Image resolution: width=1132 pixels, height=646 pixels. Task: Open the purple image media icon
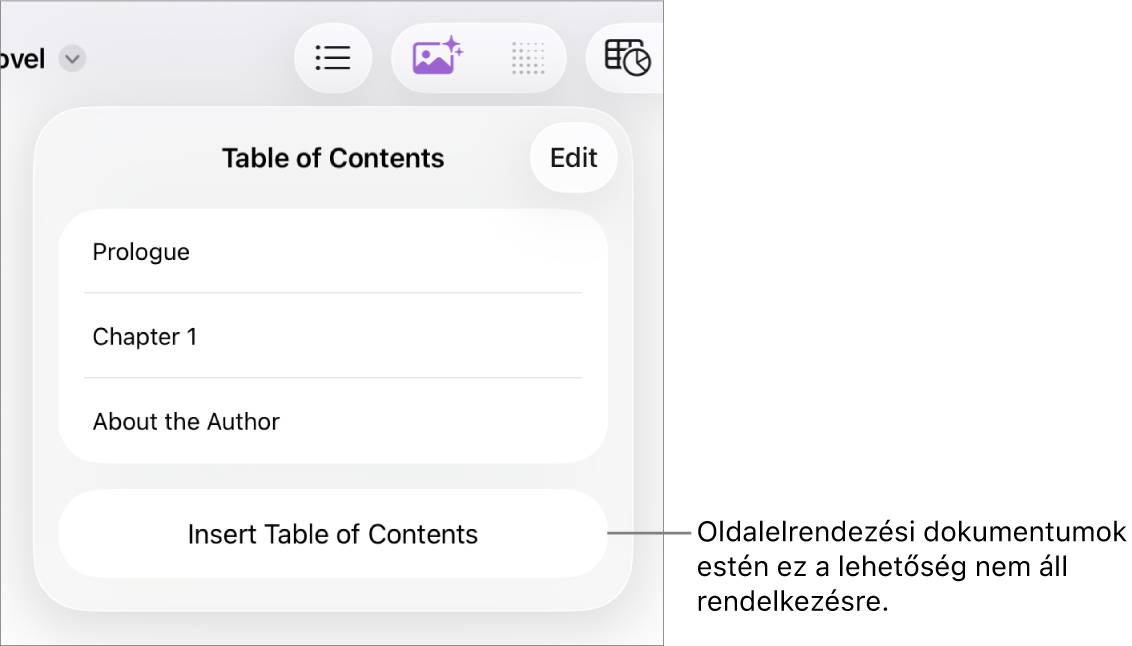pyautogui.click(x=433, y=60)
